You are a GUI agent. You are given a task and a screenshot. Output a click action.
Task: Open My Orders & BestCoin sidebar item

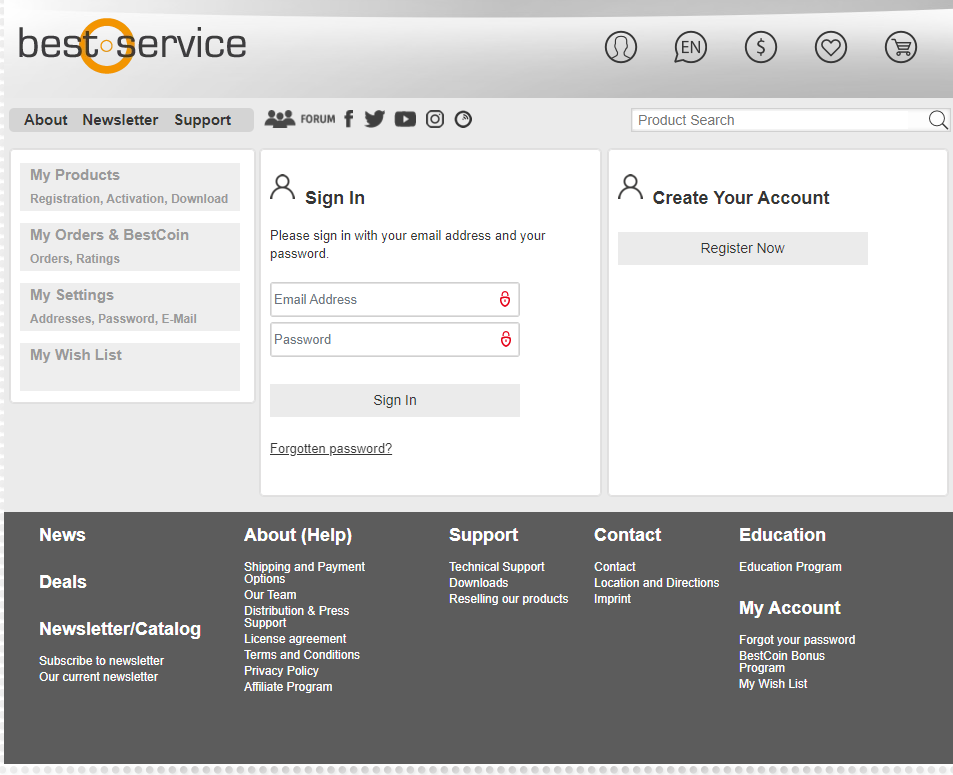[x=129, y=247]
